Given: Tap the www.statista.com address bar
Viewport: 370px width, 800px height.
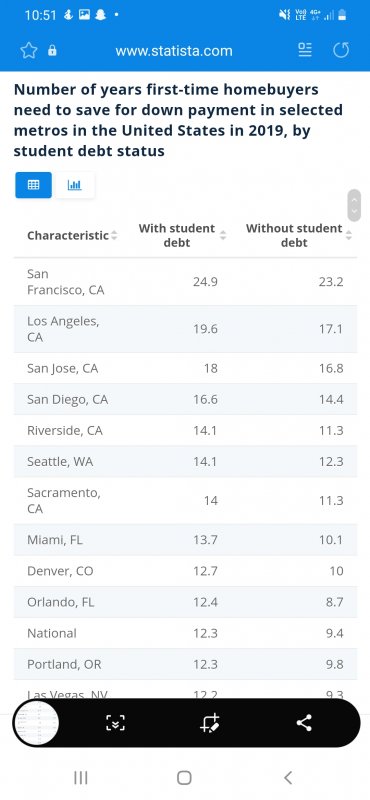Looking at the screenshot, I should click(174, 51).
